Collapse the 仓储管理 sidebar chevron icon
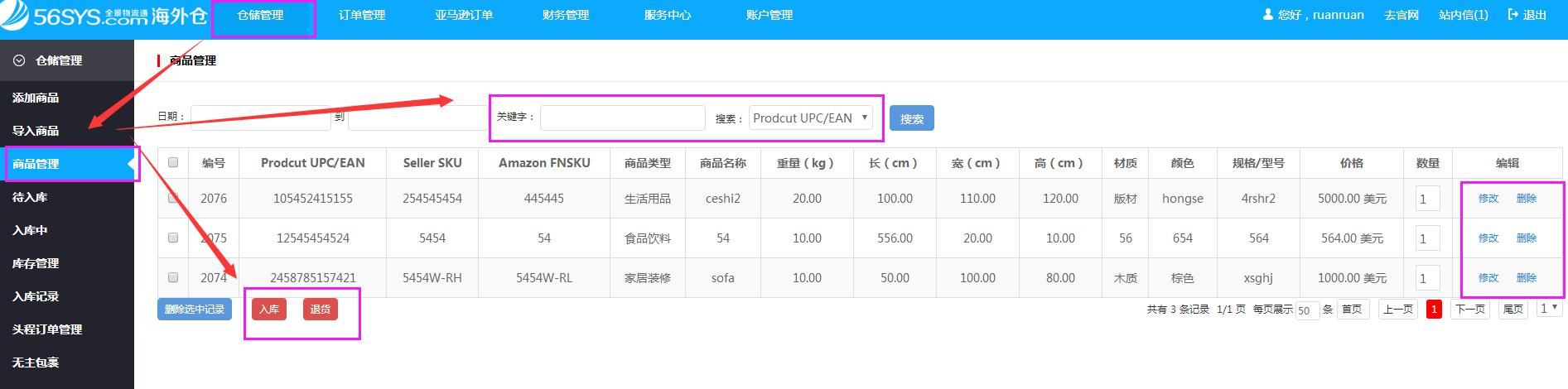1568x389 pixels. tap(20, 60)
